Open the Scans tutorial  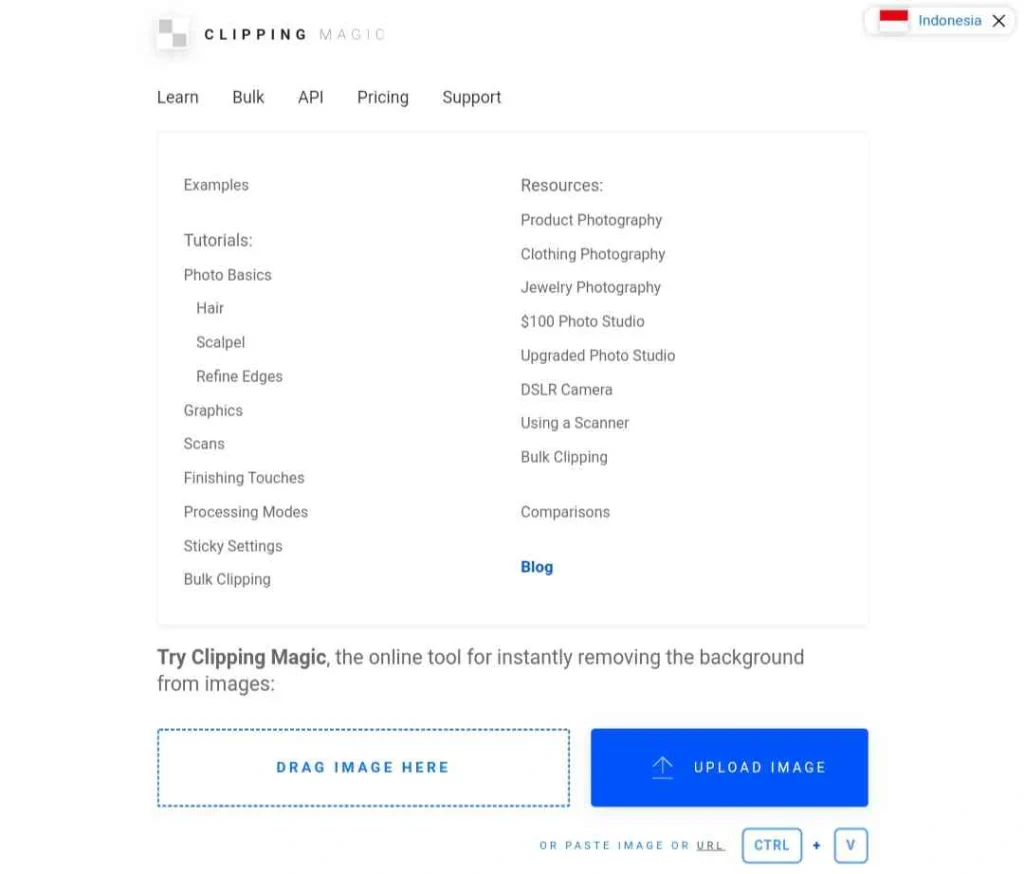click(204, 444)
